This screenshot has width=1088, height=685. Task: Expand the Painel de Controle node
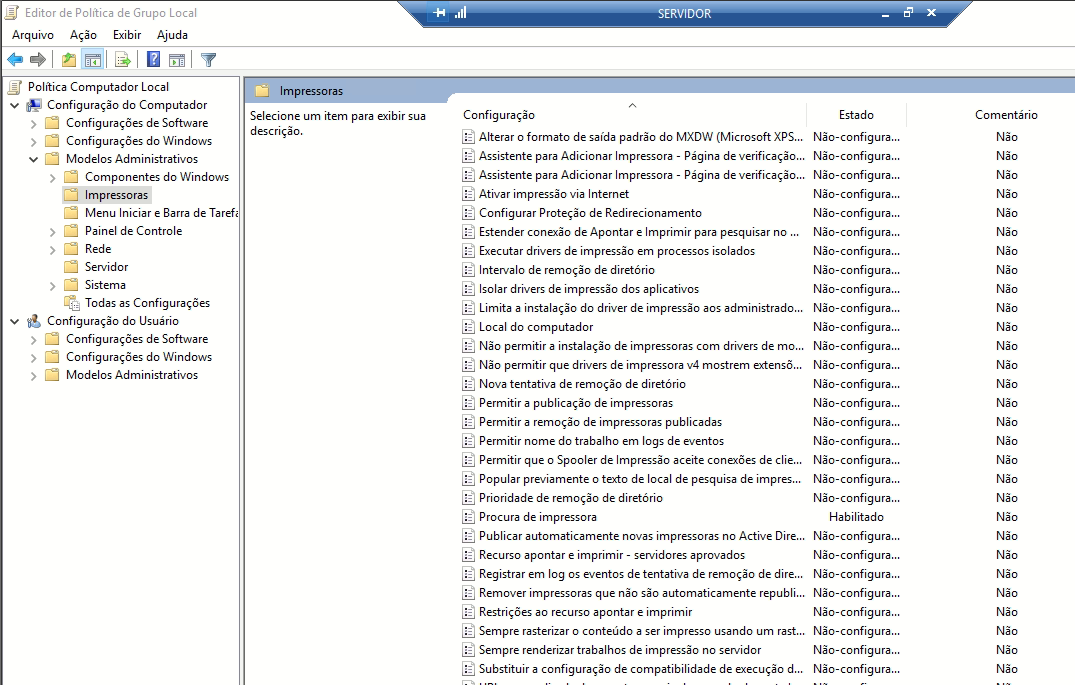(x=53, y=232)
